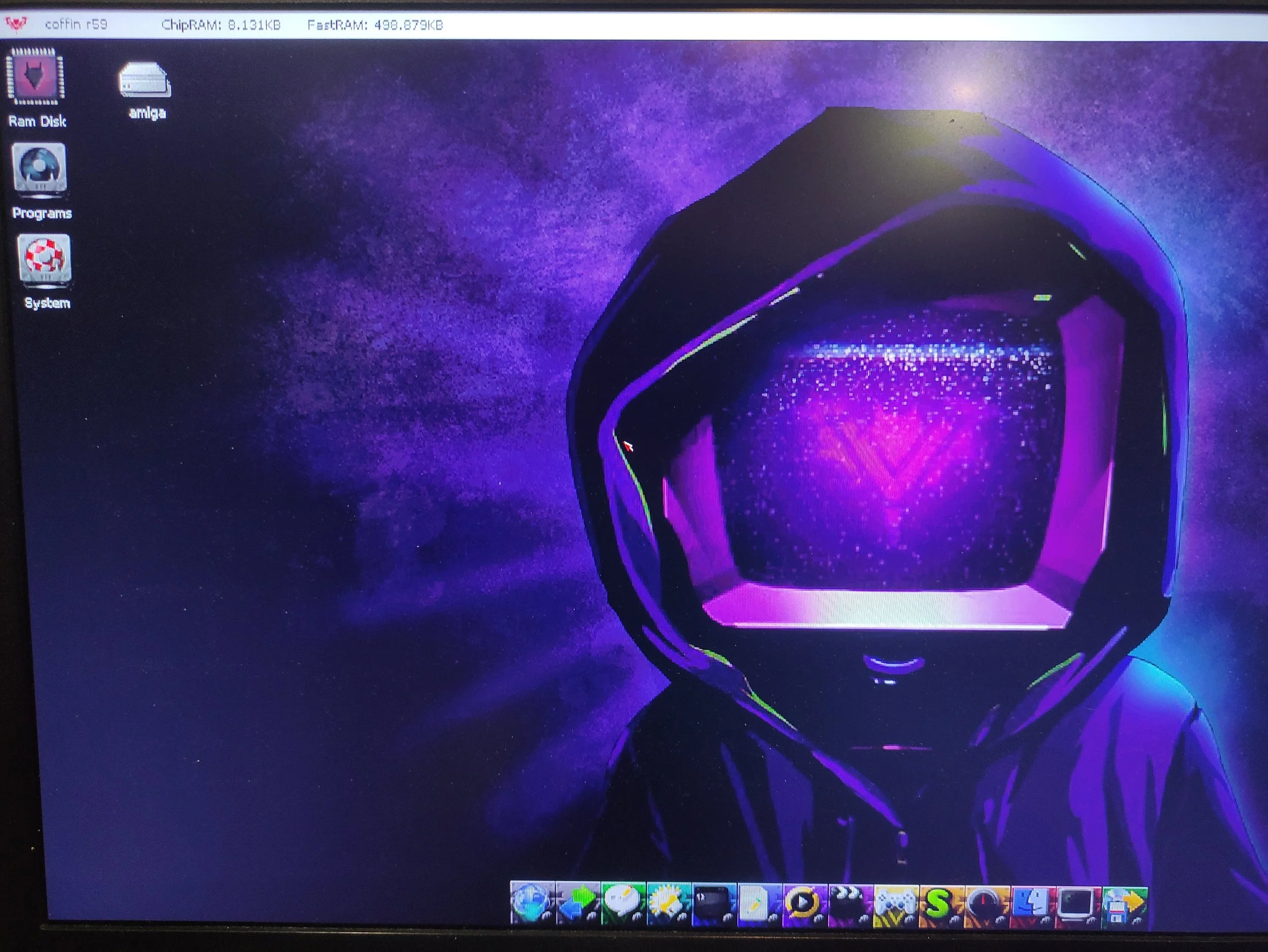The height and width of the screenshot is (952, 1268).
Task: Click the coffin r59 title text
Action: [x=76, y=25]
